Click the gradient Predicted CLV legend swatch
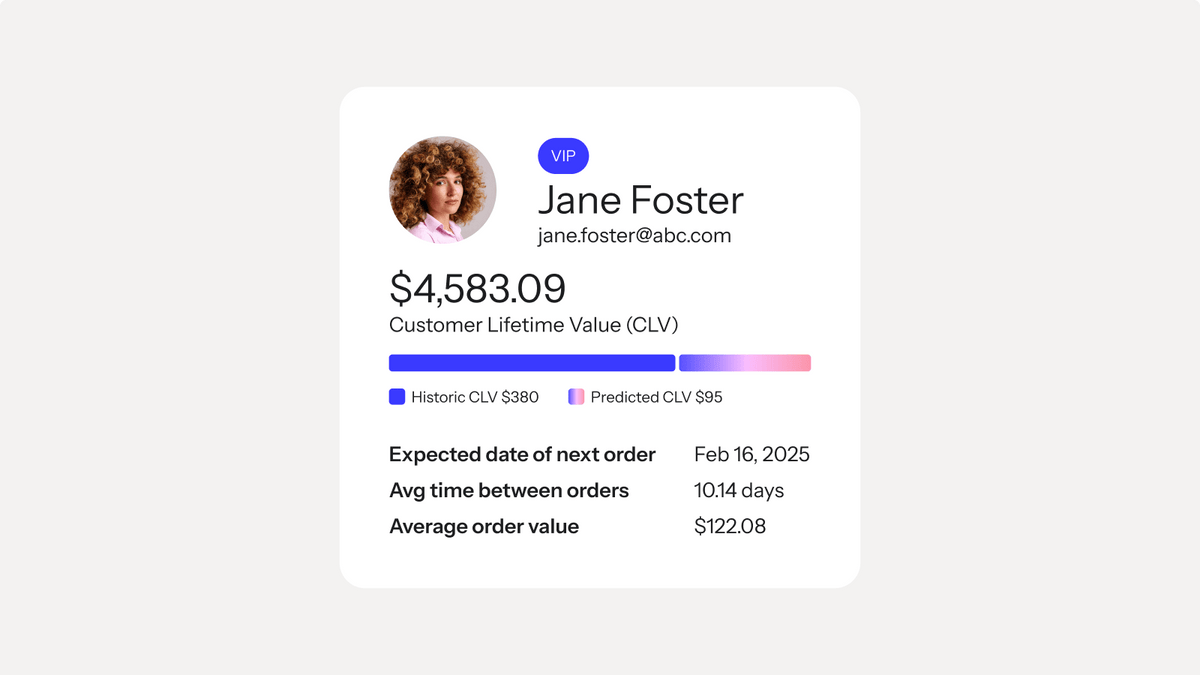Screen dimensions: 1200x675 coord(576,397)
